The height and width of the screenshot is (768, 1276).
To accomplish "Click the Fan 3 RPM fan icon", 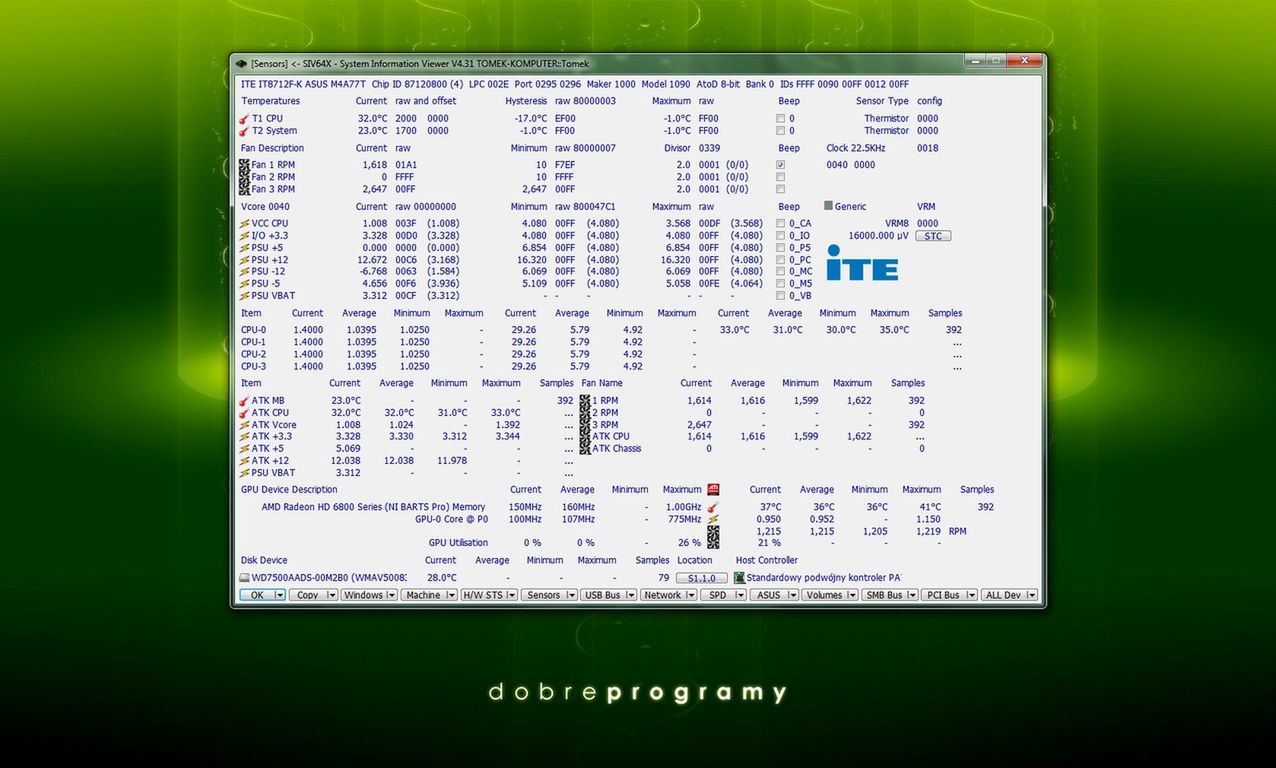I will tap(244, 189).
